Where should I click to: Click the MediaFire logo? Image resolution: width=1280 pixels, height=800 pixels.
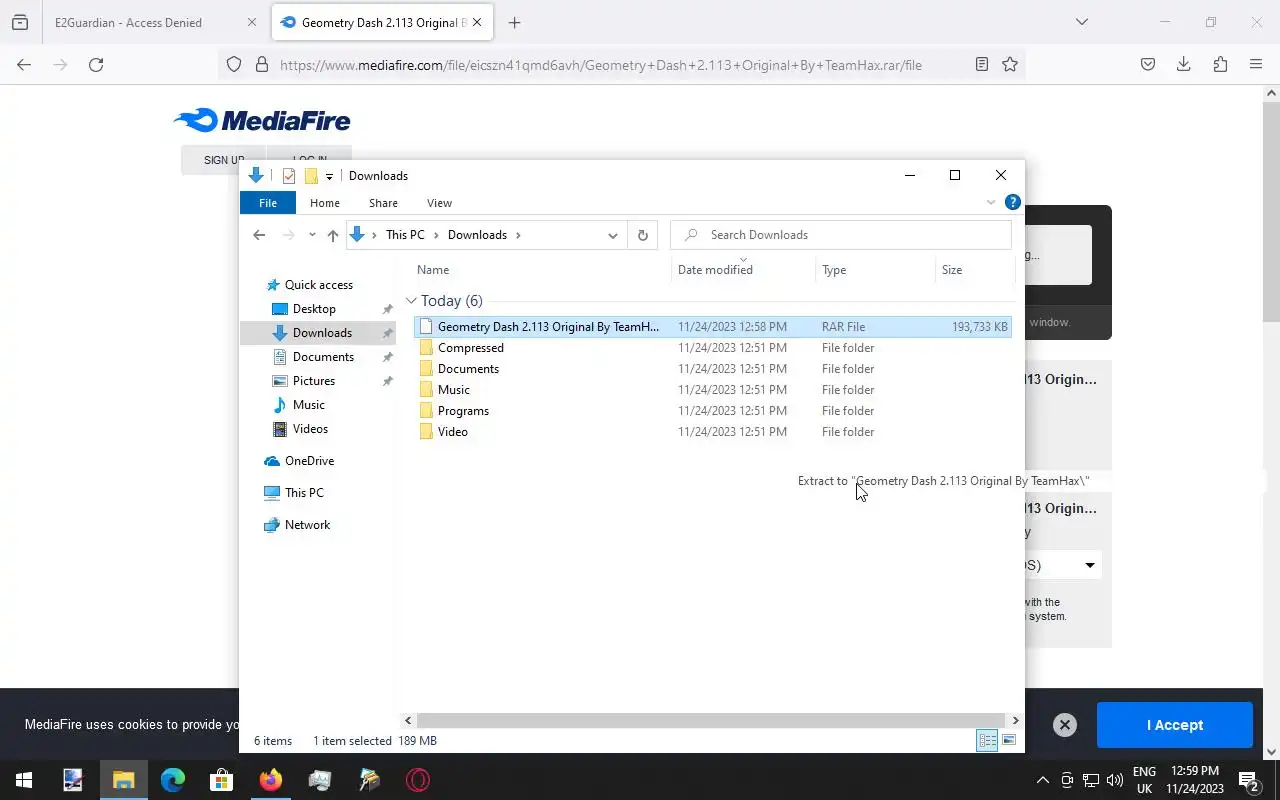pos(262,121)
